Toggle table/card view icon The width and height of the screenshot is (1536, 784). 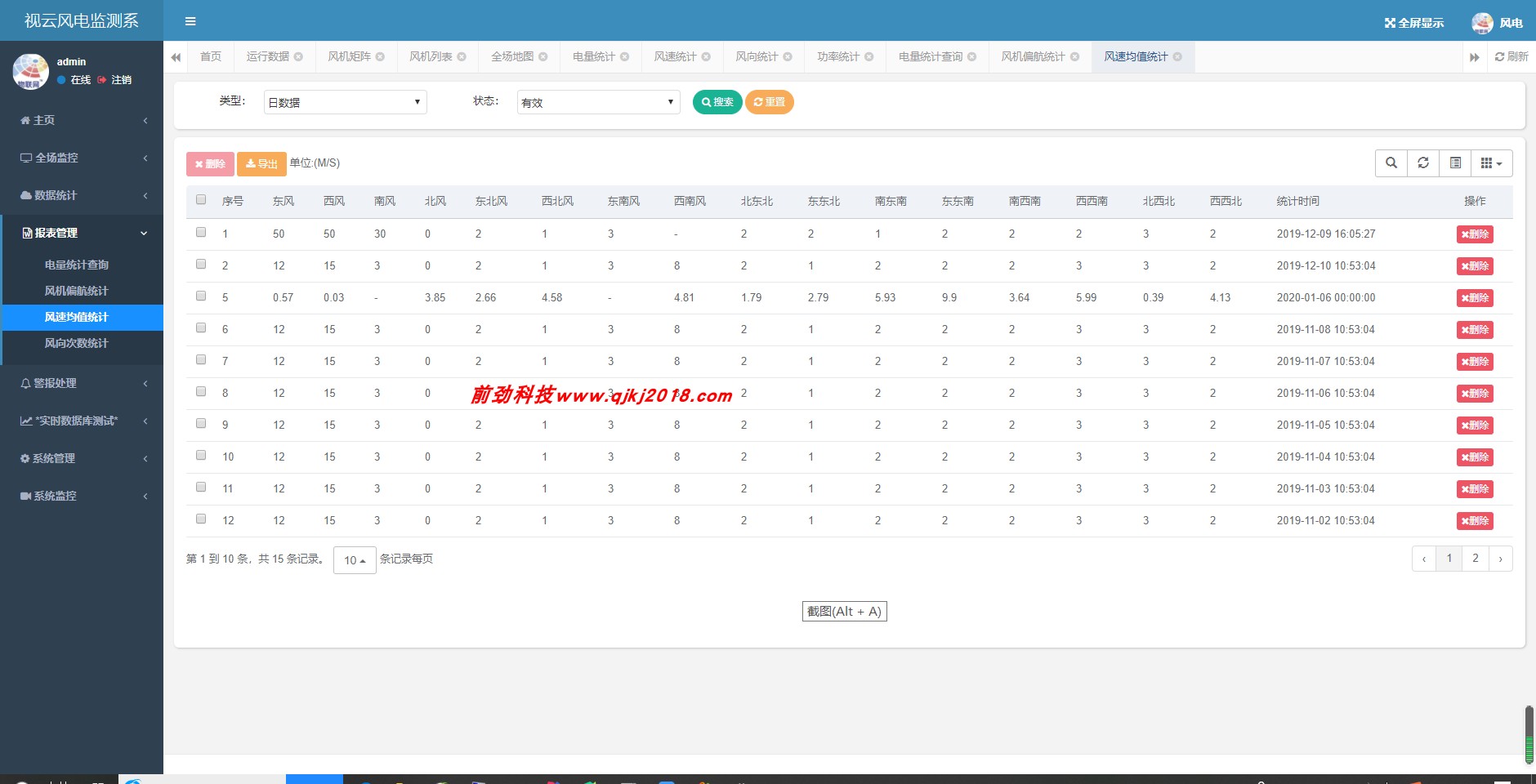1455,163
